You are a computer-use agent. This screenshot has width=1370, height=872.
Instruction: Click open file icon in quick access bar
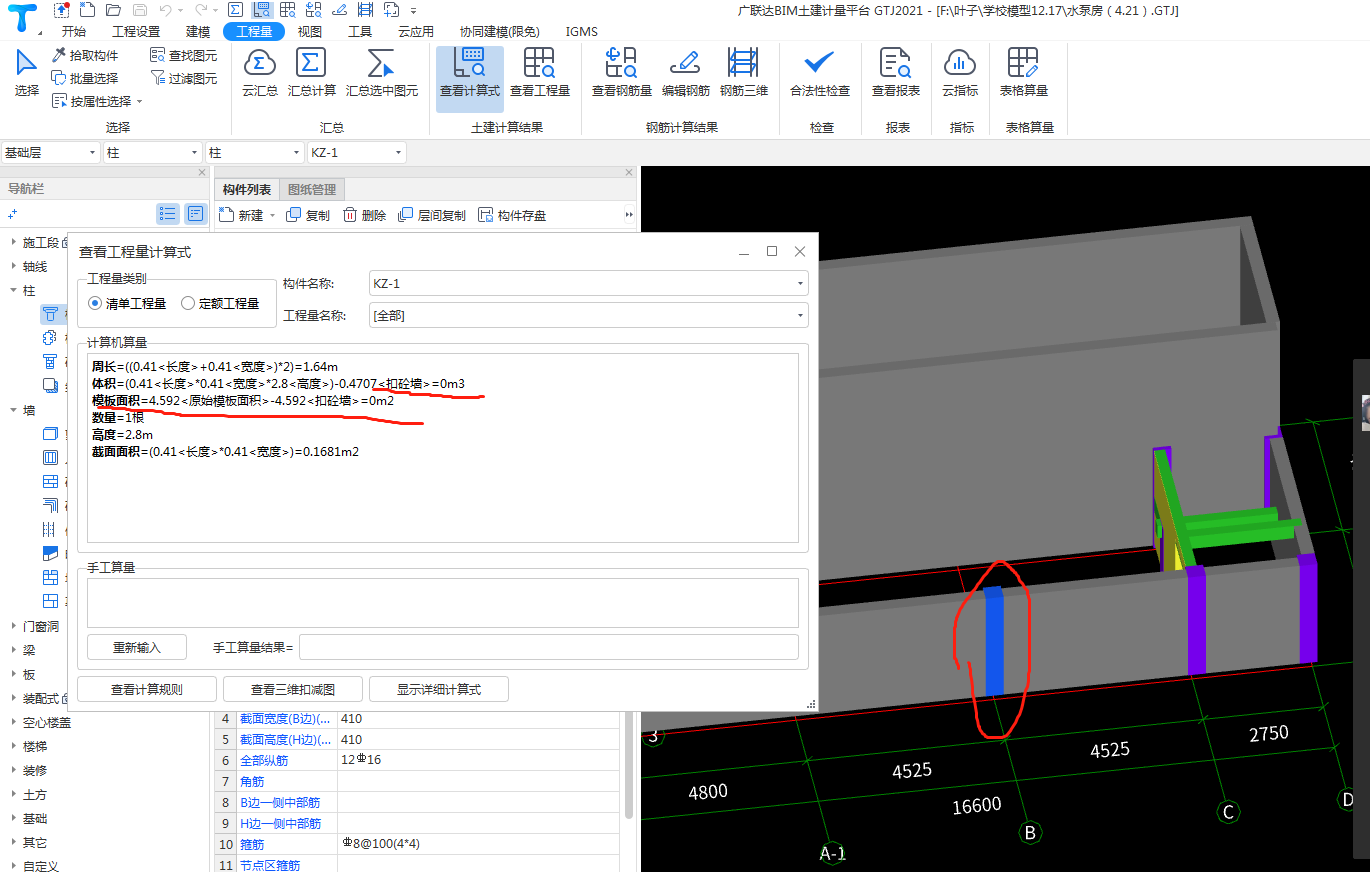114,10
